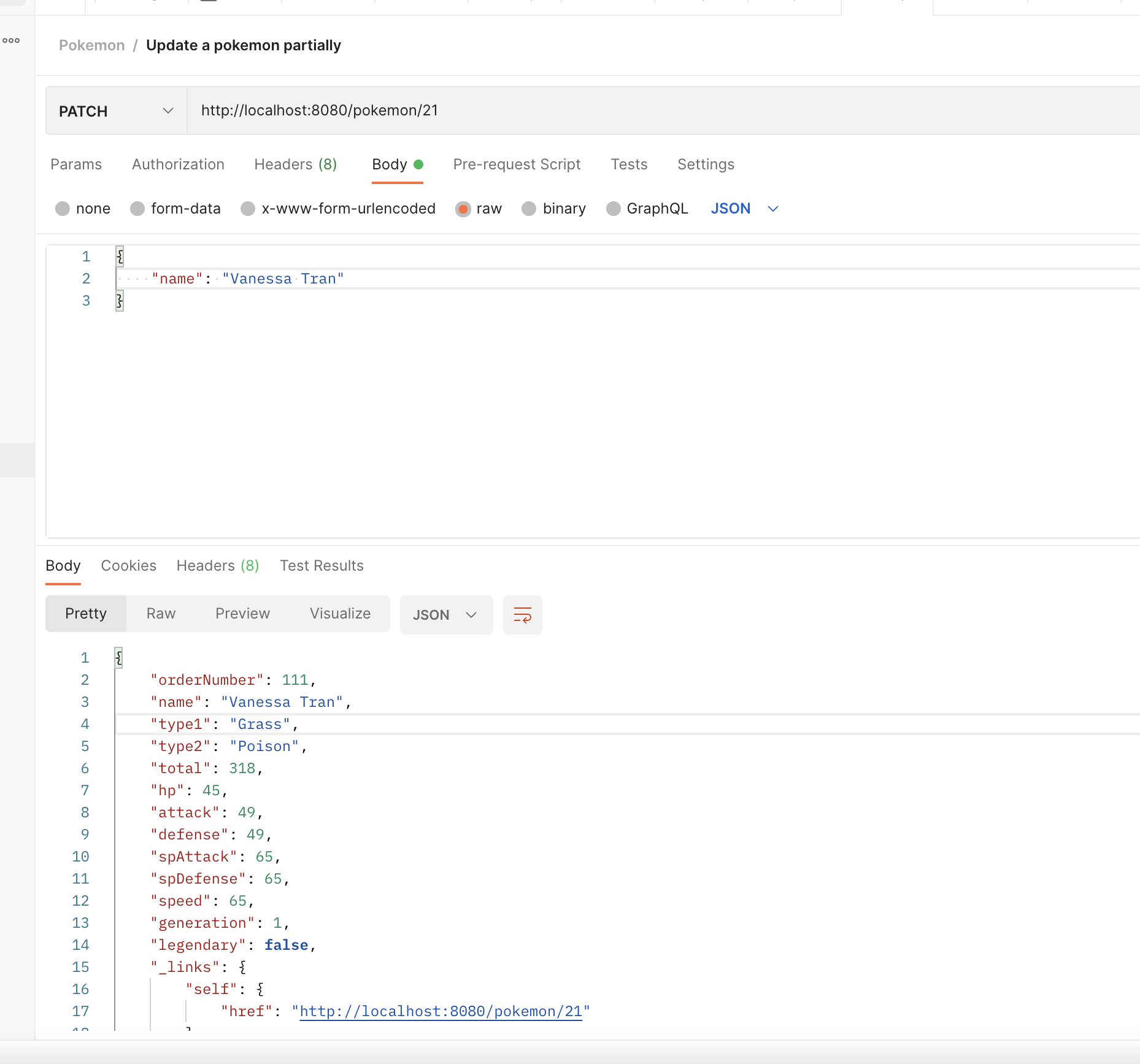The height and width of the screenshot is (1064, 1140).
Task: Open the request Settings tab
Action: pyautogui.click(x=706, y=164)
